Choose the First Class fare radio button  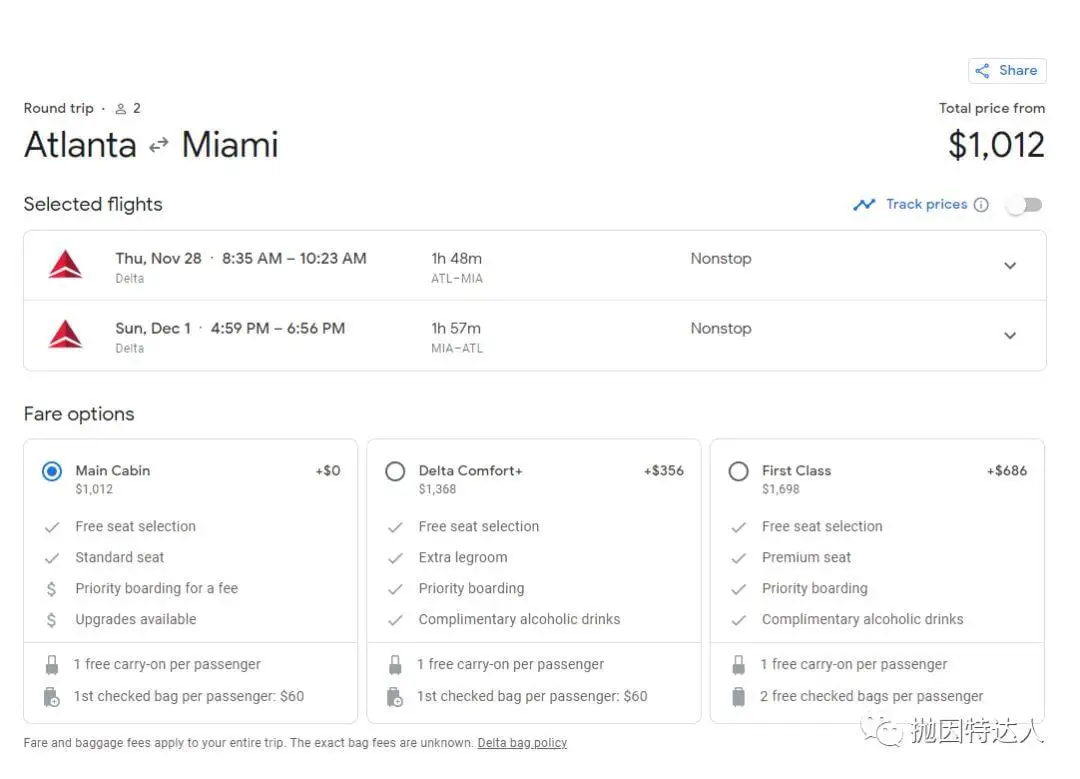(x=738, y=471)
